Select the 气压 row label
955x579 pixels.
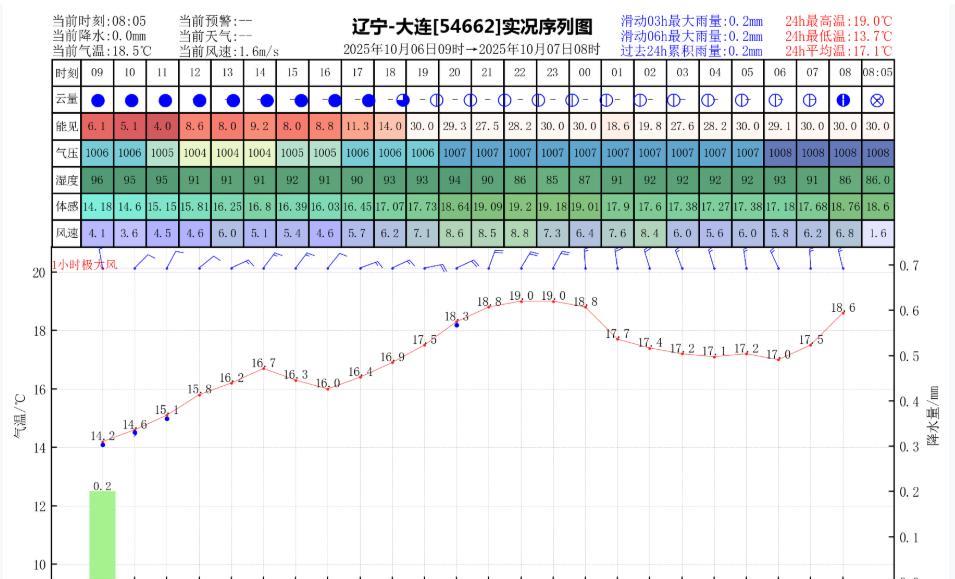66,153
